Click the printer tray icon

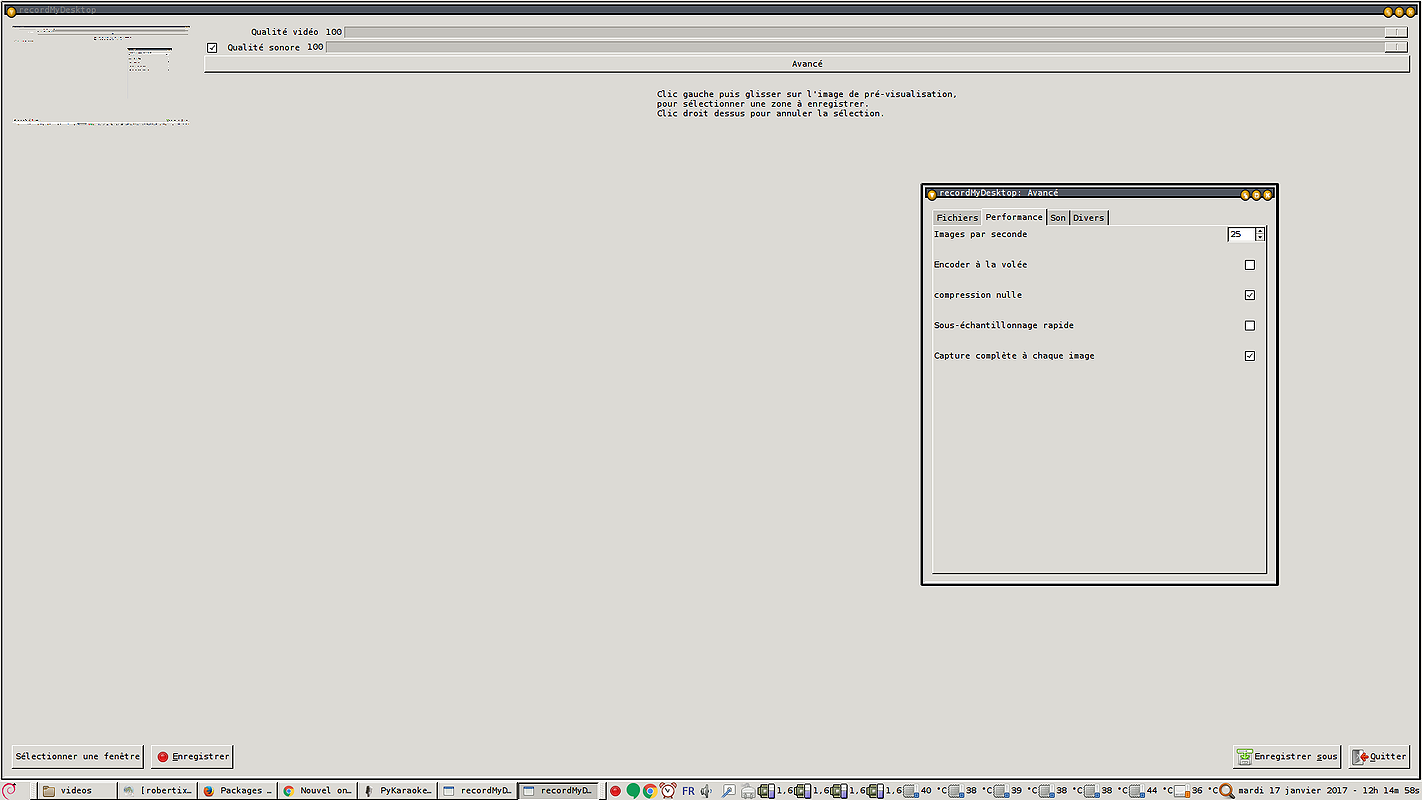[x=748, y=791]
